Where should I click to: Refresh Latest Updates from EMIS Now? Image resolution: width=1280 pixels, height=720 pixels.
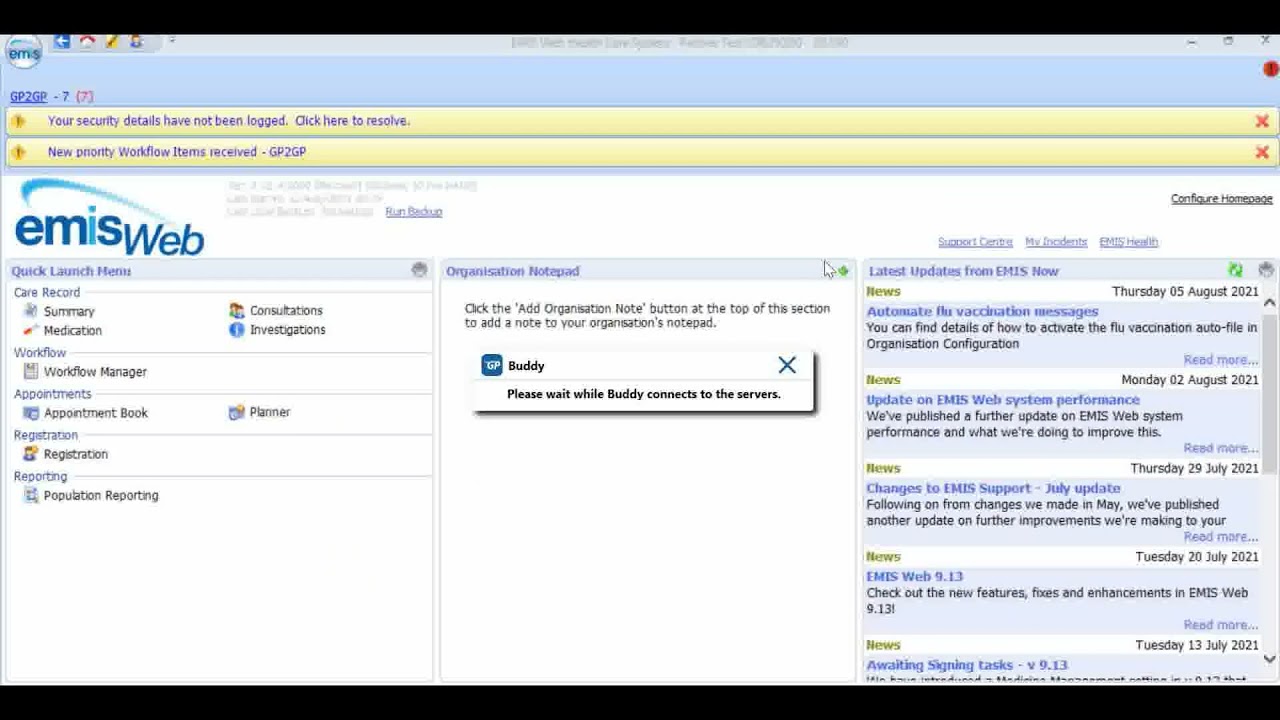(1236, 270)
